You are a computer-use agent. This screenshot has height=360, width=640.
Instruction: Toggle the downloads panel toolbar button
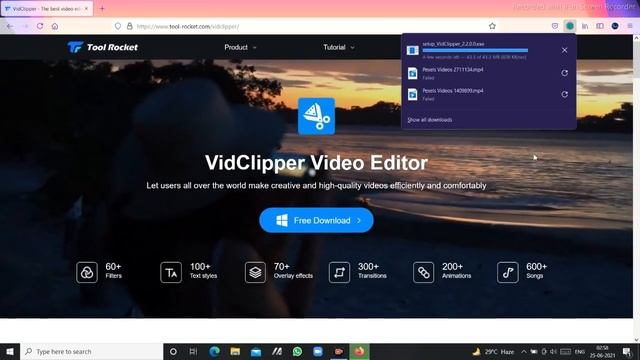coord(570,26)
